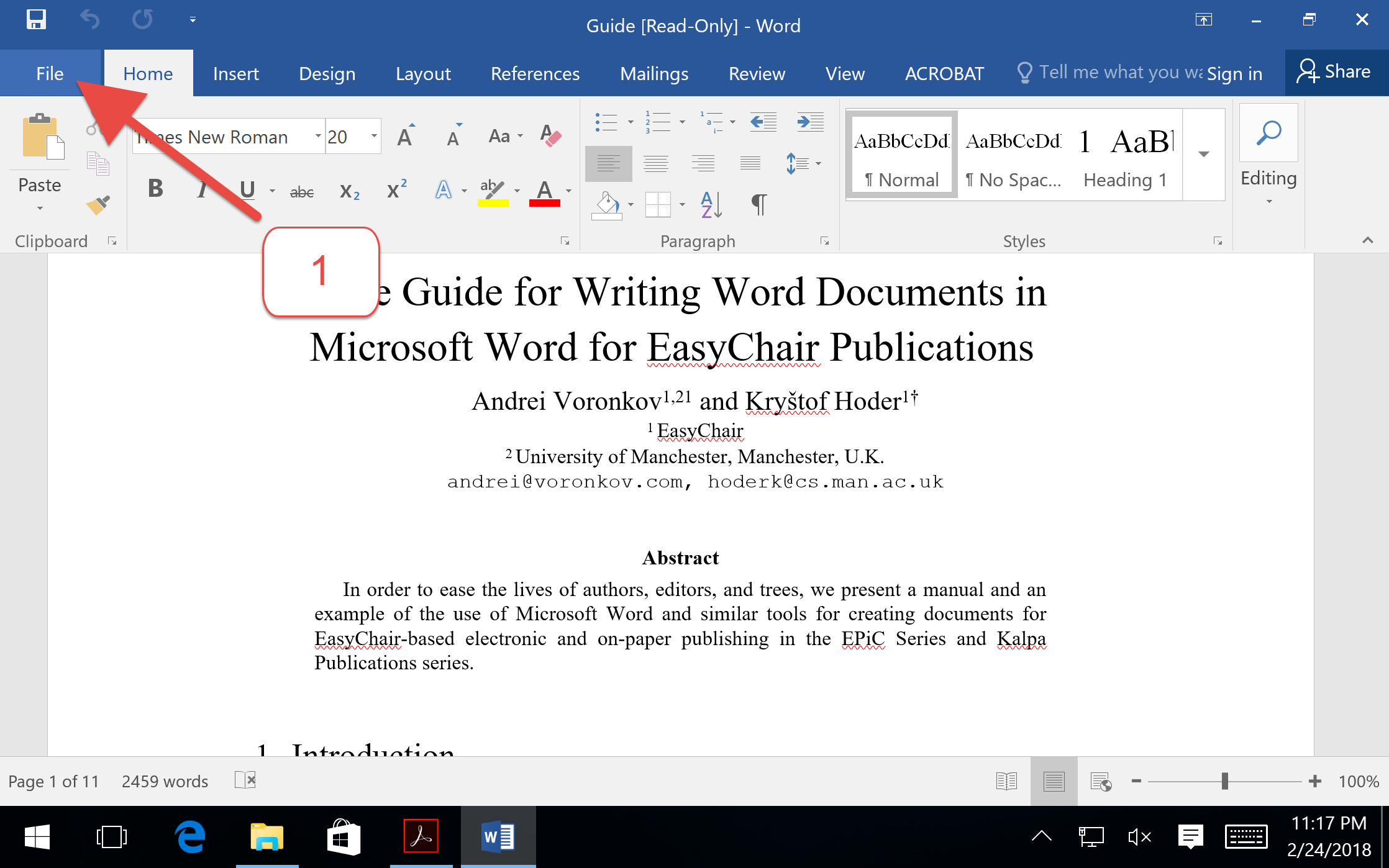Open the Change Case menu

(506, 136)
